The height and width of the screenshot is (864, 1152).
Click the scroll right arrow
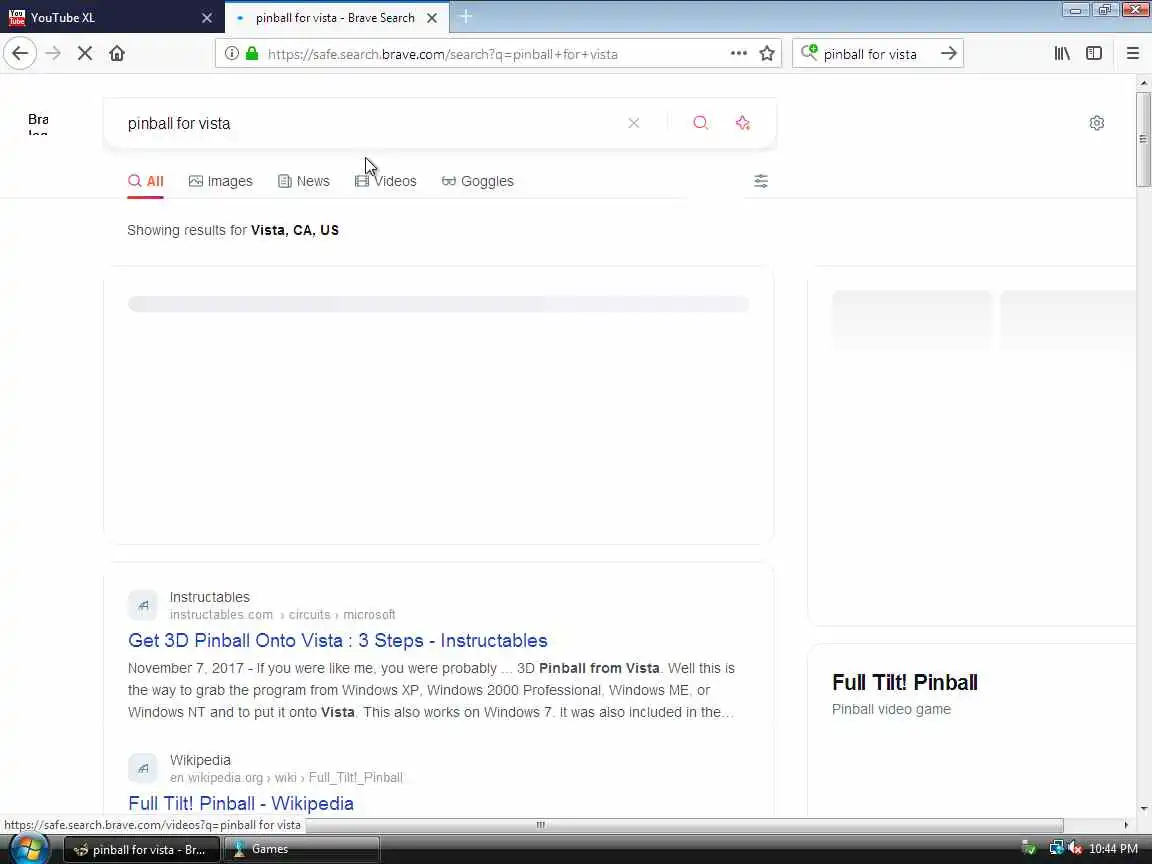1126,824
